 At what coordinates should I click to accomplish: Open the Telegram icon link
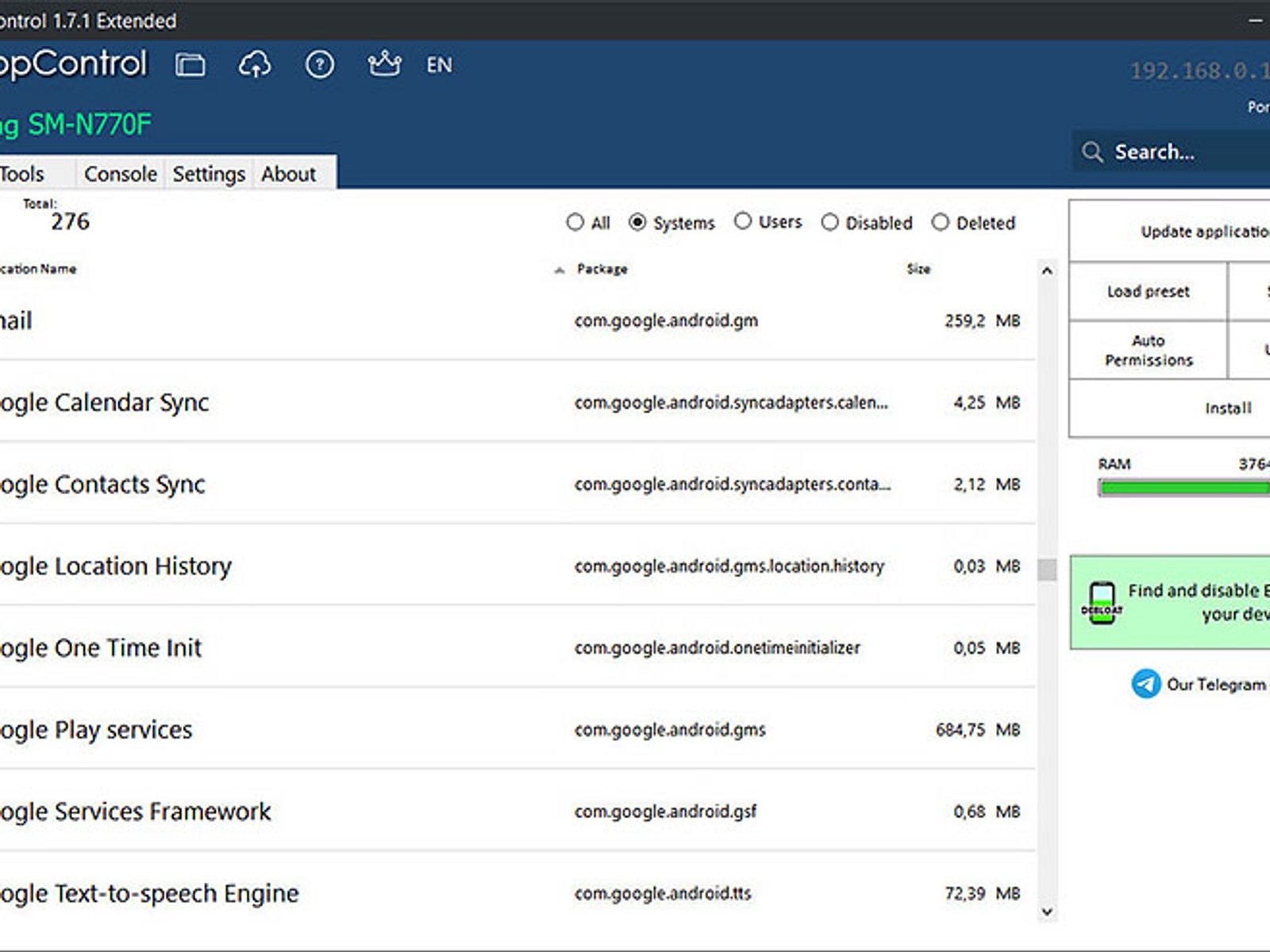tap(1145, 684)
